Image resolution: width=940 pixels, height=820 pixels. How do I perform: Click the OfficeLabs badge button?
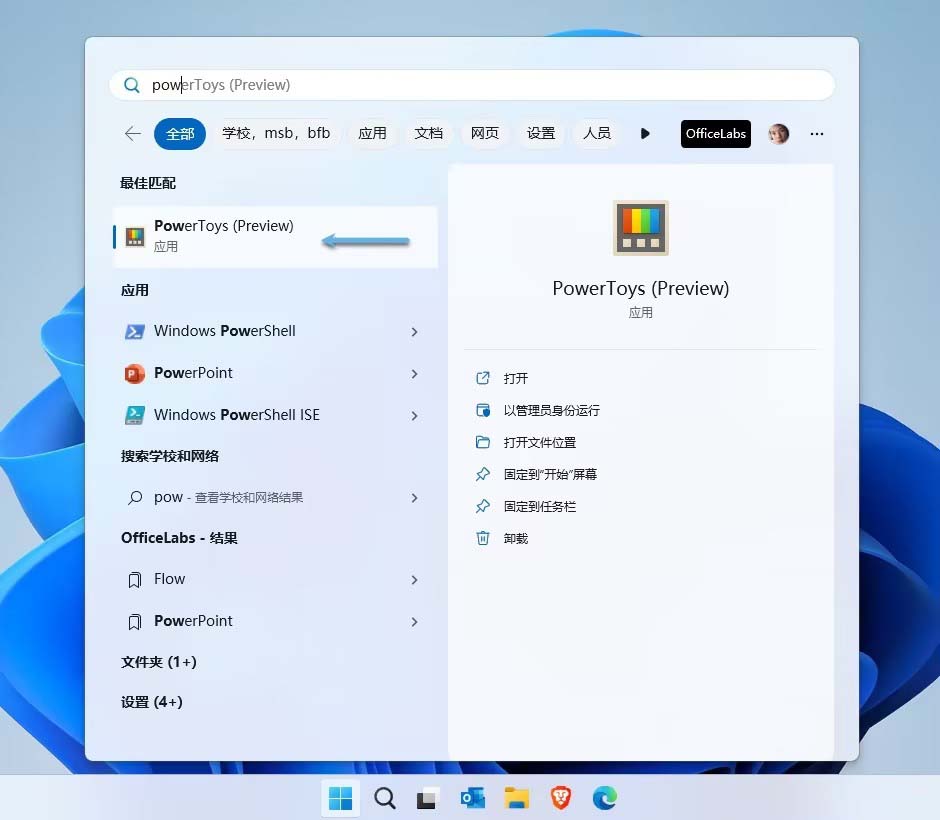(716, 134)
